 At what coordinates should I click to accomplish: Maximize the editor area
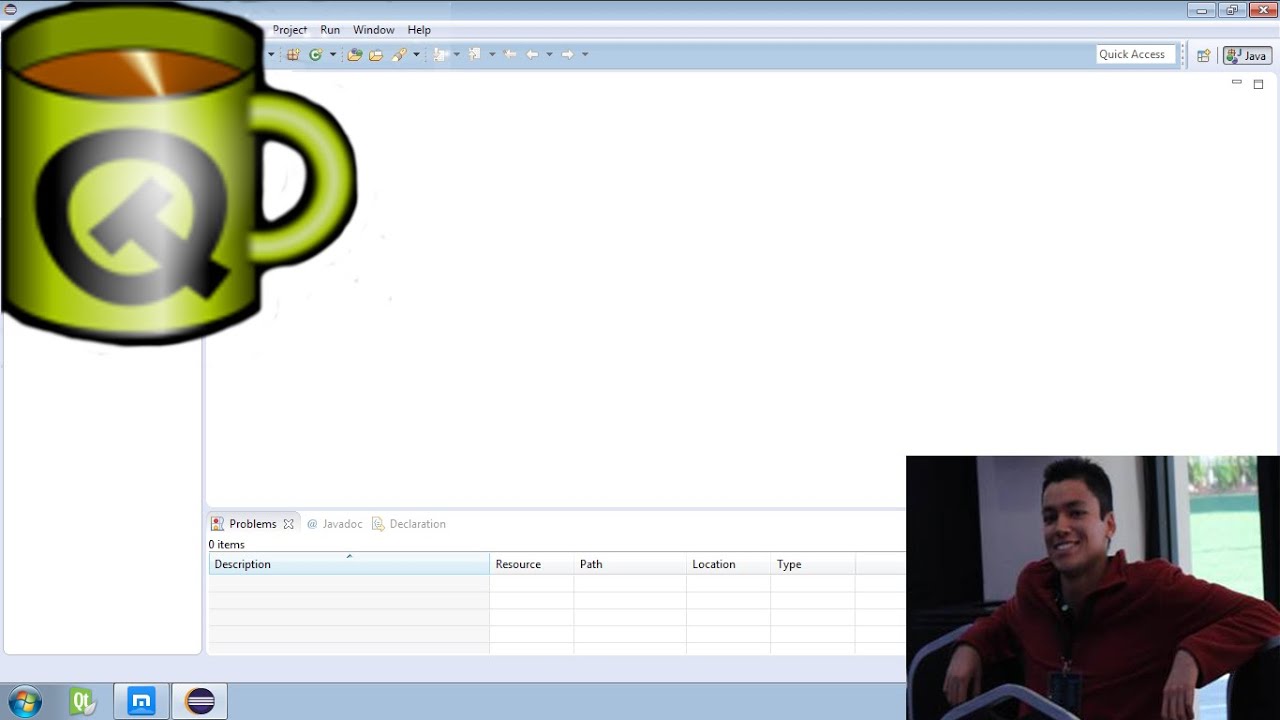click(1258, 84)
